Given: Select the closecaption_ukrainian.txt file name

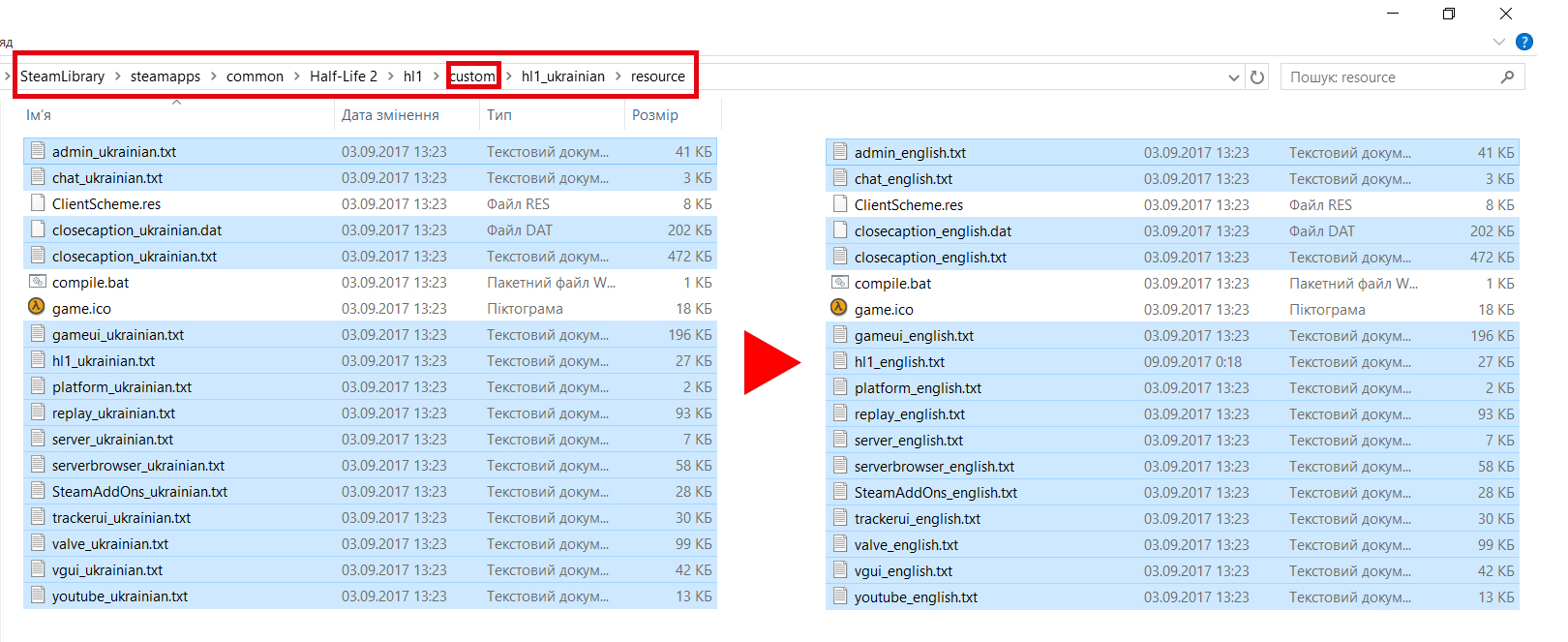Looking at the screenshot, I should click(x=135, y=257).
